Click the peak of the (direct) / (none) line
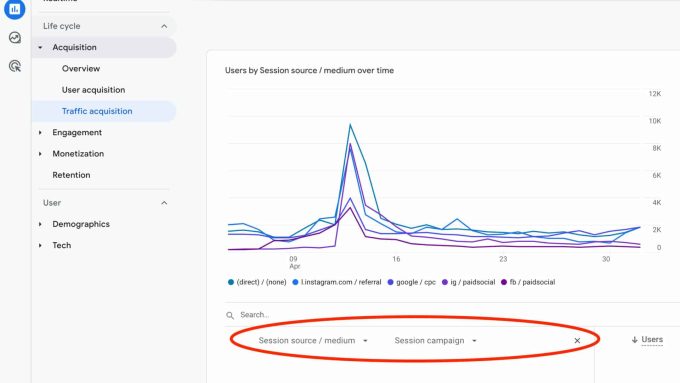The width and height of the screenshot is (680, 383). coord(350,125)
